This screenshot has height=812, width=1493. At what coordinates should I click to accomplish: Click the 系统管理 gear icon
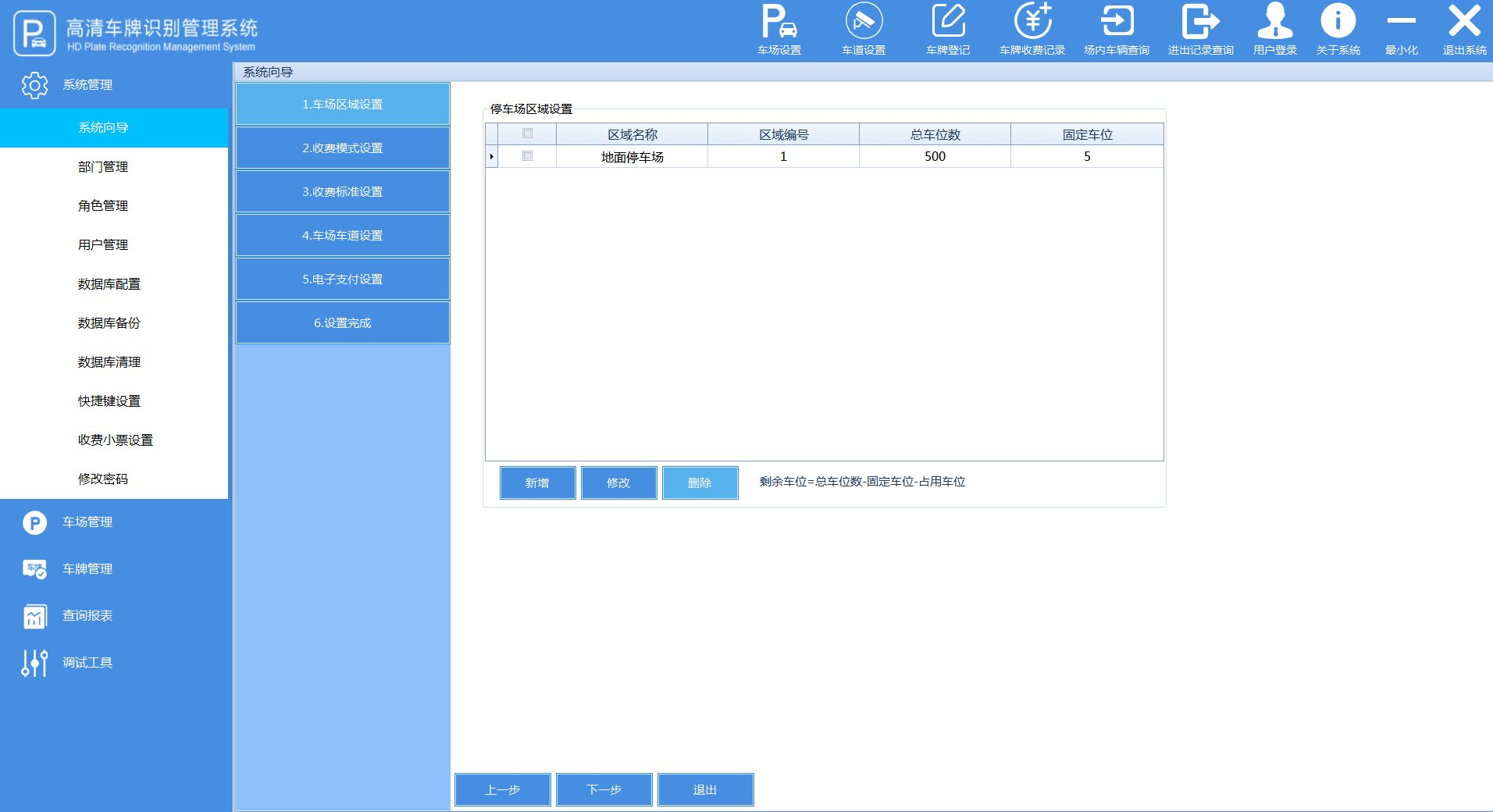(34, 85)
